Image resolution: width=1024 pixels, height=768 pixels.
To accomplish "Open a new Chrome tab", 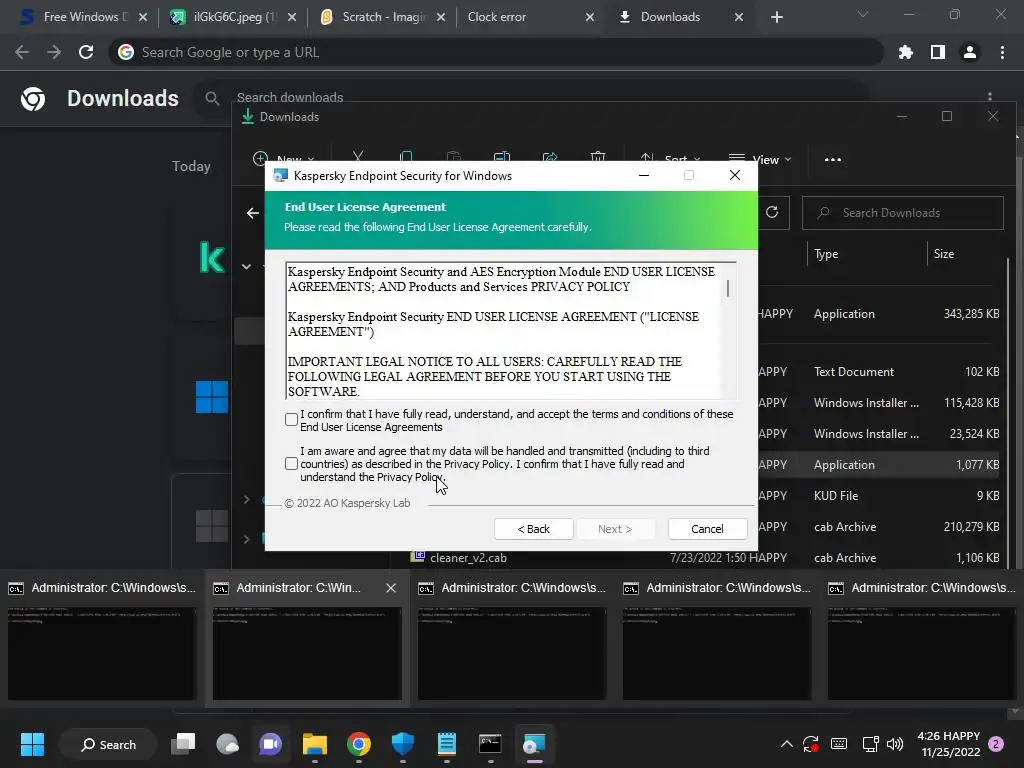I will click(x=776, y=17).
